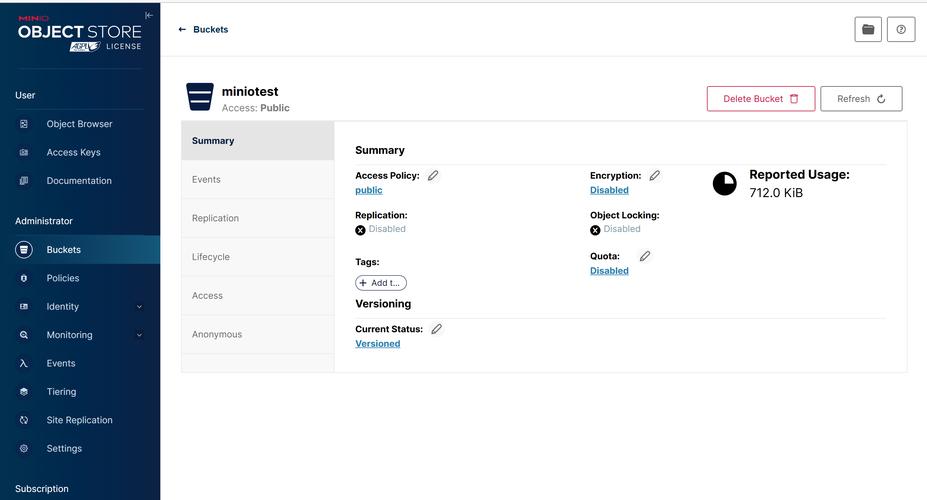Click the back arrow to Buckets
Viewport: 927px width, 500px height.
pyautogui.click(x=182, y=30)
